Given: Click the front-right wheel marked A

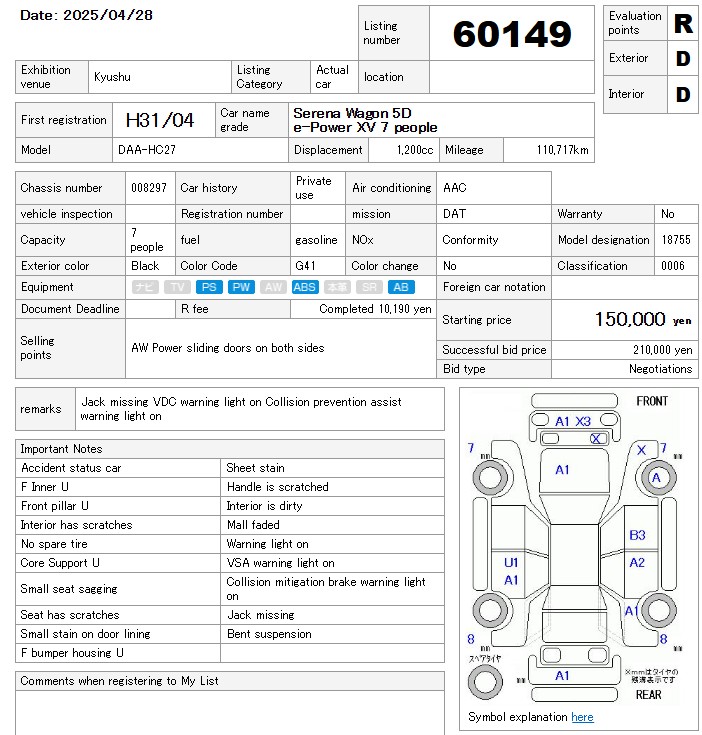Looking at the screenshot, I should pyautogui.click(x=658, y=478).
